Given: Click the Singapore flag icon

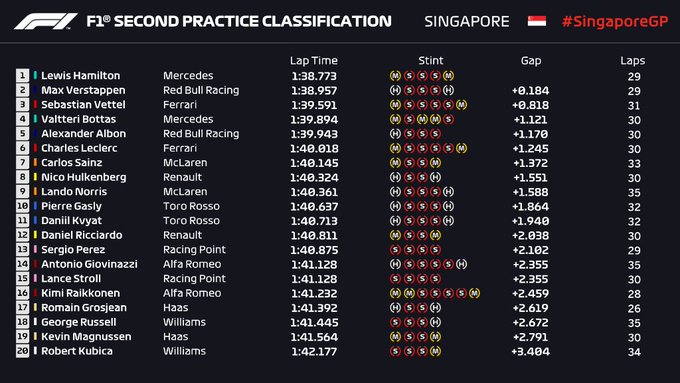Looking at the screenshot, I should point(536,21).
